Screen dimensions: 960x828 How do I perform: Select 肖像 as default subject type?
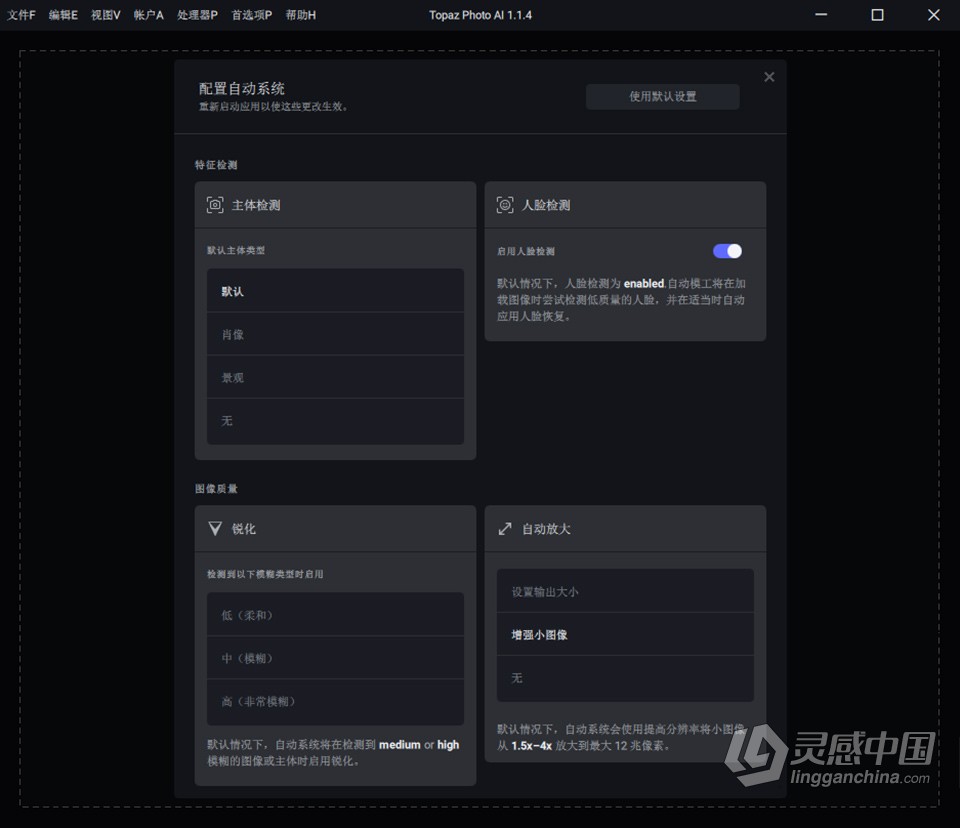[x=335, y=334]
